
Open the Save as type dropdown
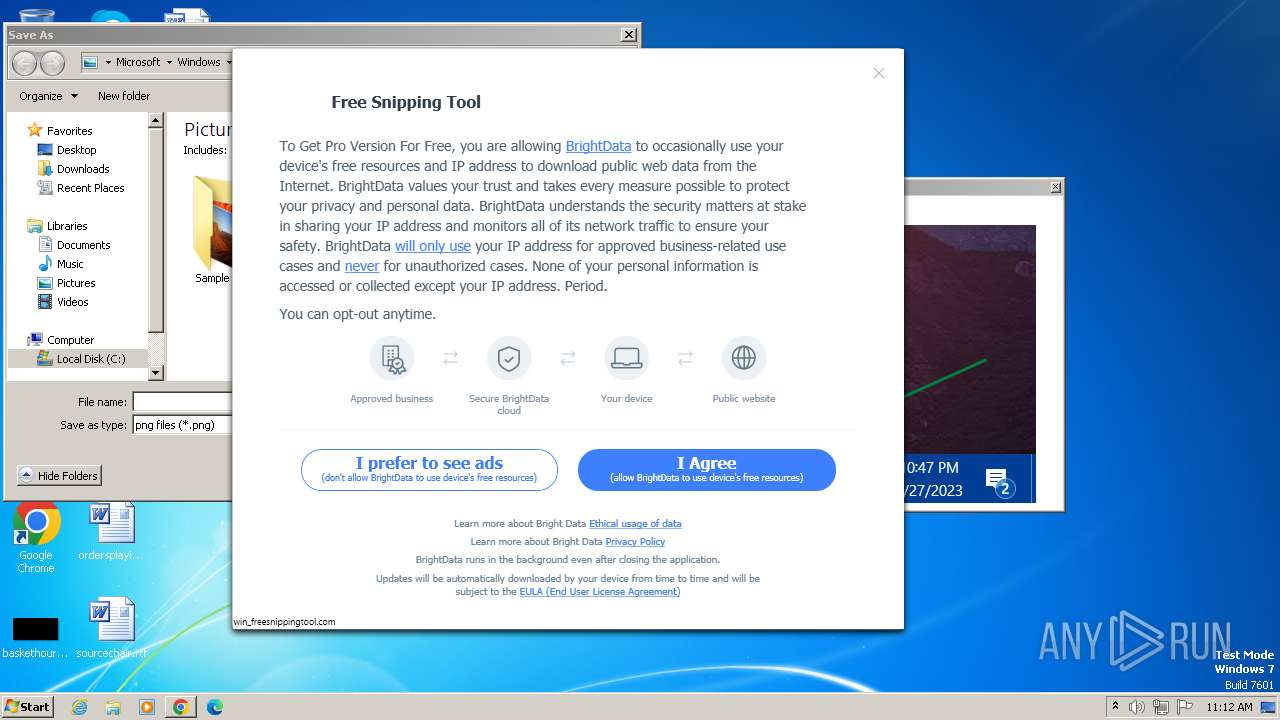[x=182, y=425]
